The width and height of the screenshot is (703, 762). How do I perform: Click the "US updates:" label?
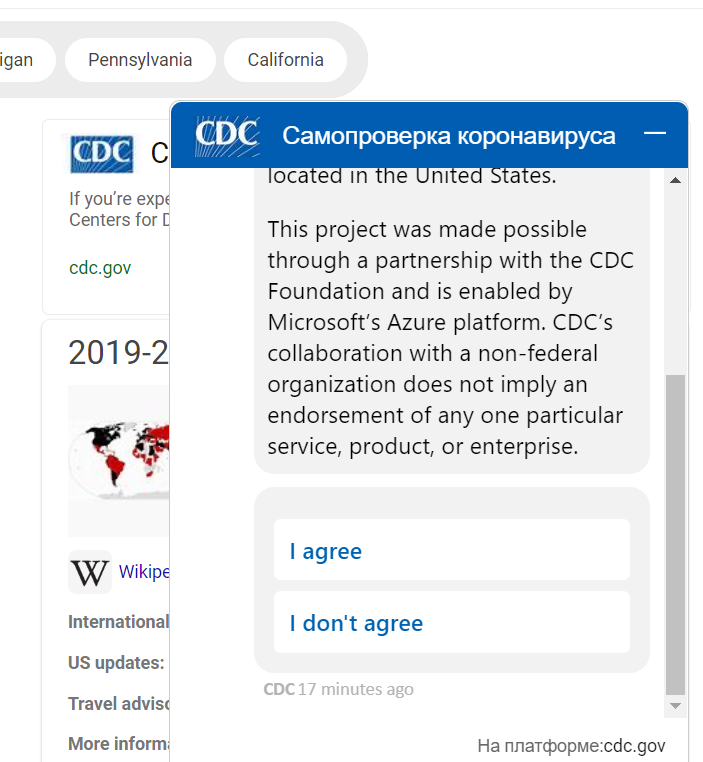pos(116,662)
